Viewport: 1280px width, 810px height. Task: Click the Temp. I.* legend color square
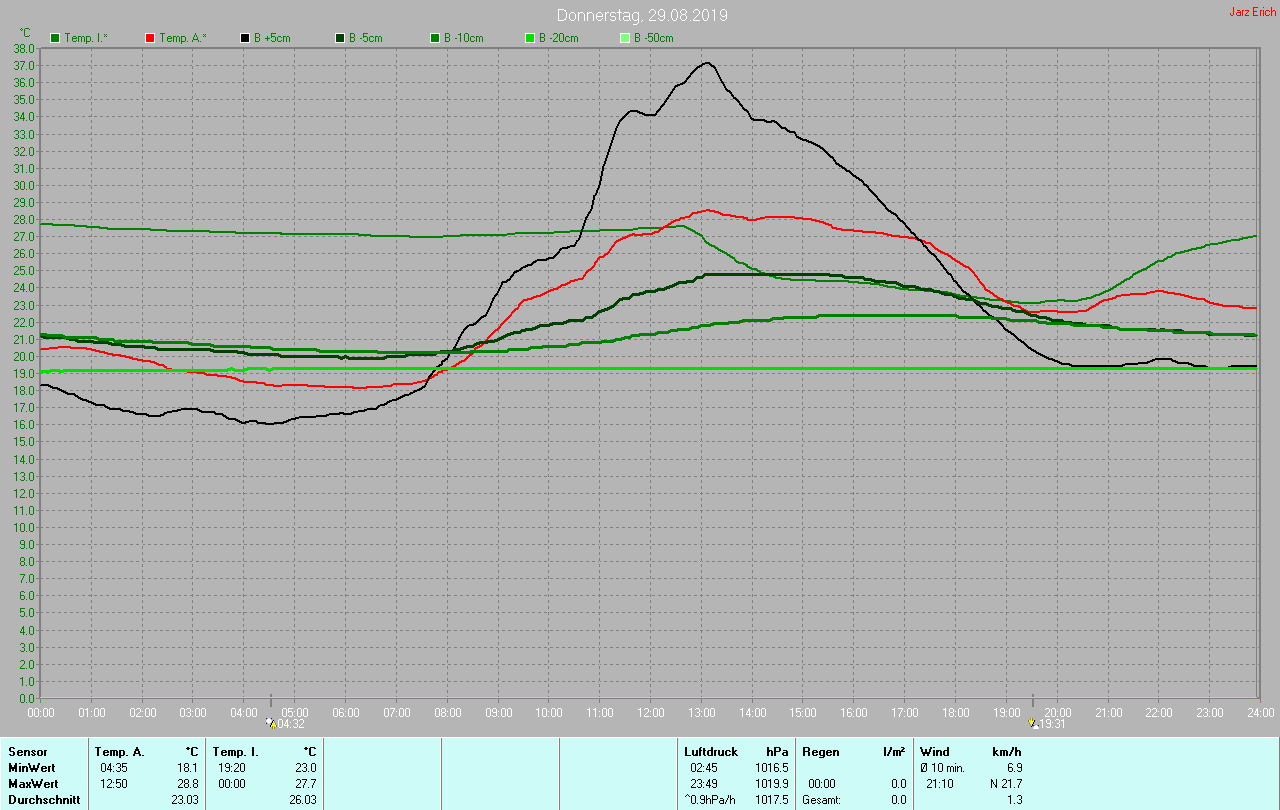(55, 38)
